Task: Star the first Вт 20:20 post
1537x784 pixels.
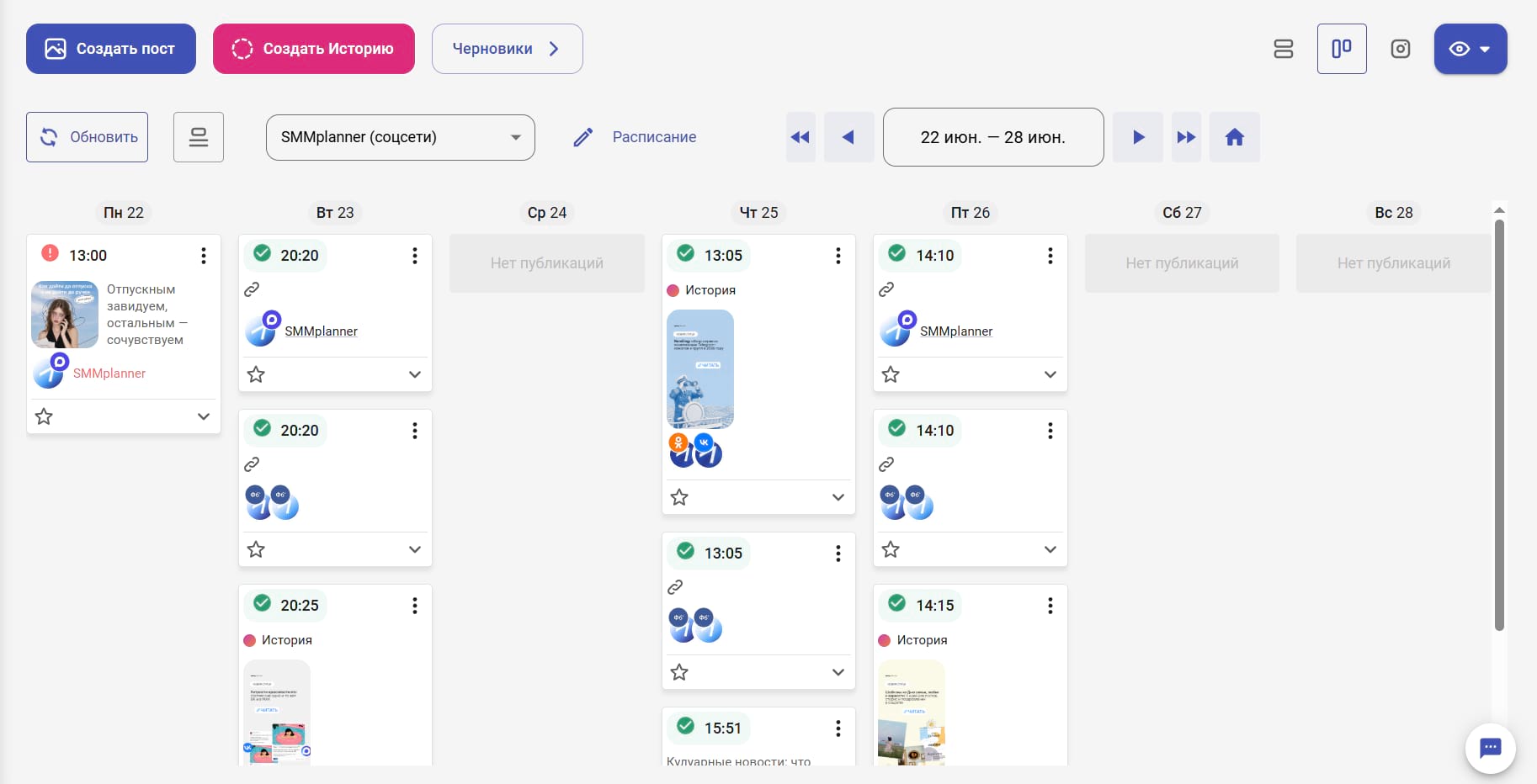Action: tap(256, 374)
